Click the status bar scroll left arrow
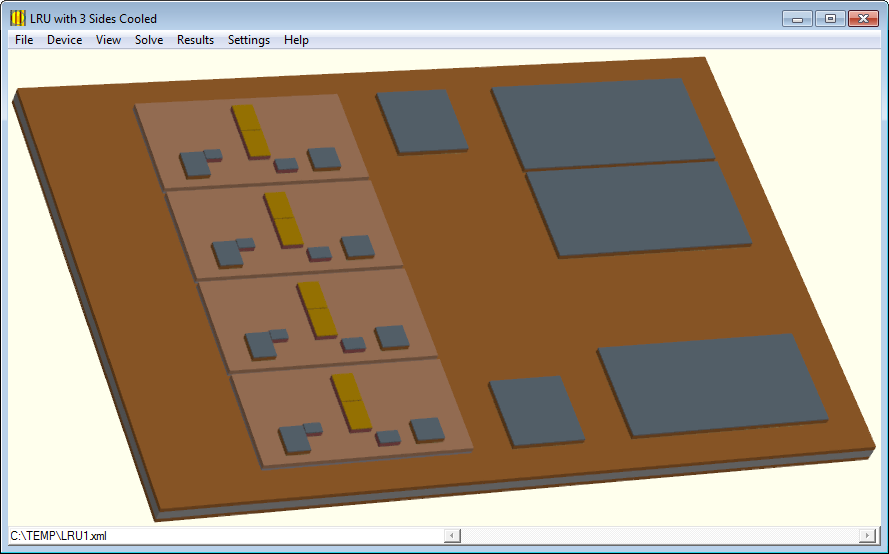The height and width of the screenshot is (554, 889). pos(452,535)
